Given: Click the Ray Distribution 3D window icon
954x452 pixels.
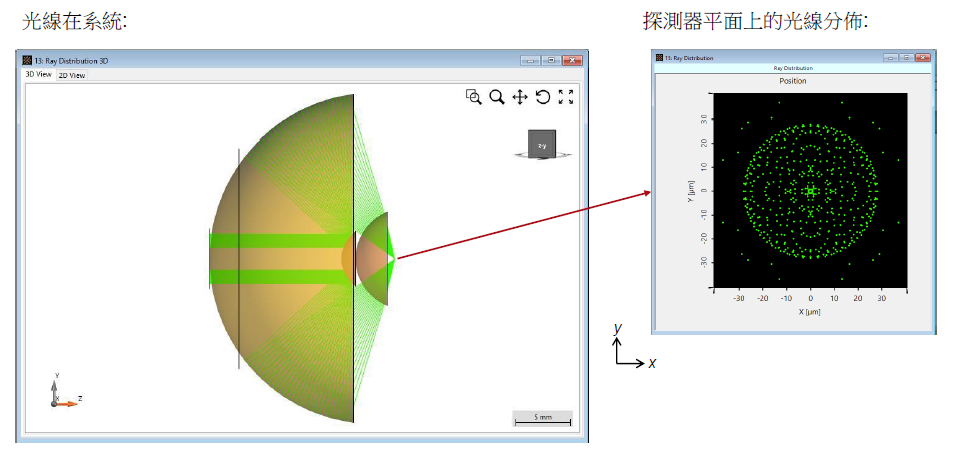Looking at the screenshot, I should click(x=27, y=61).
